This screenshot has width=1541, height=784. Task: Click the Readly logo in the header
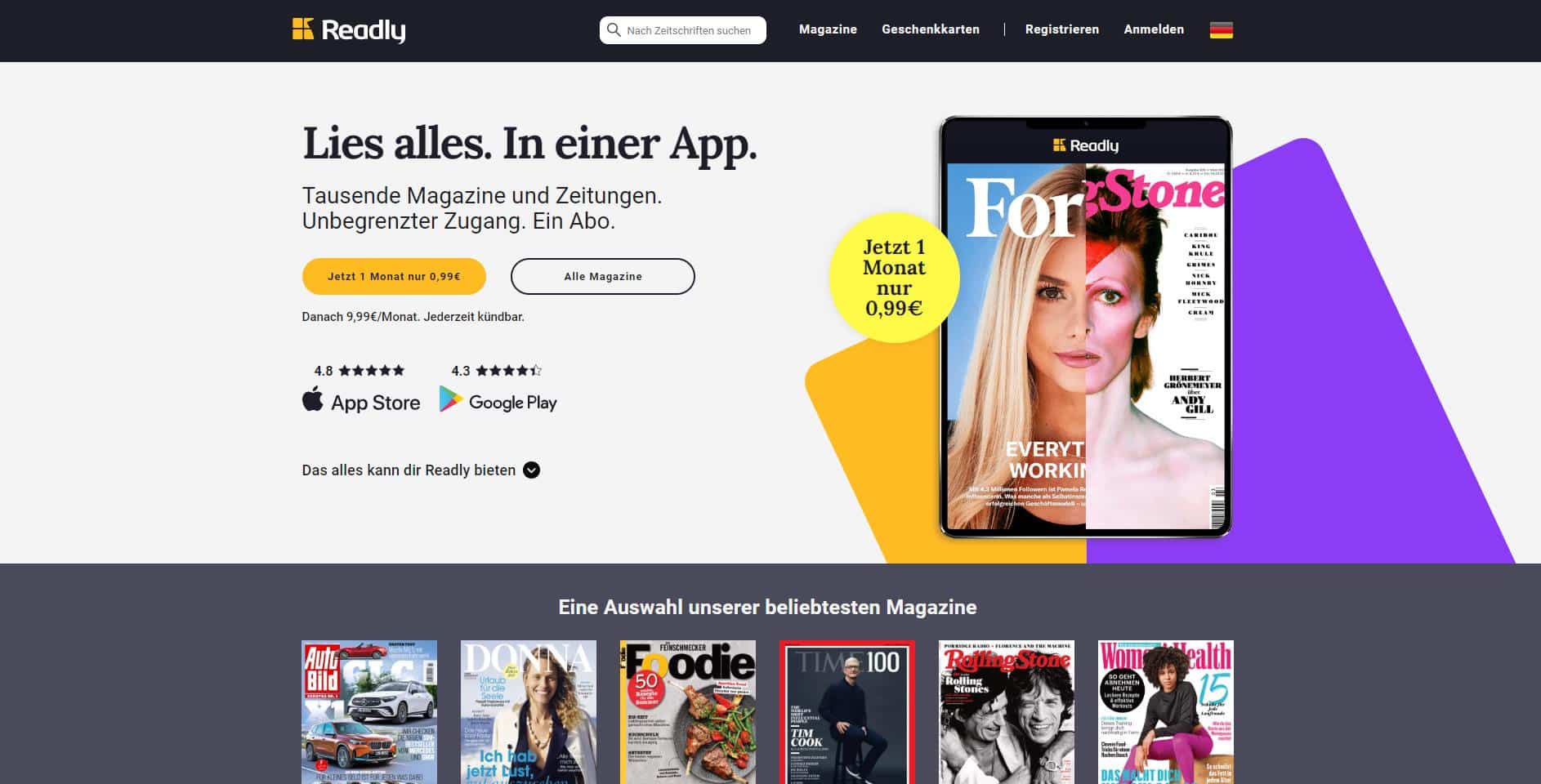coord(349,30)
